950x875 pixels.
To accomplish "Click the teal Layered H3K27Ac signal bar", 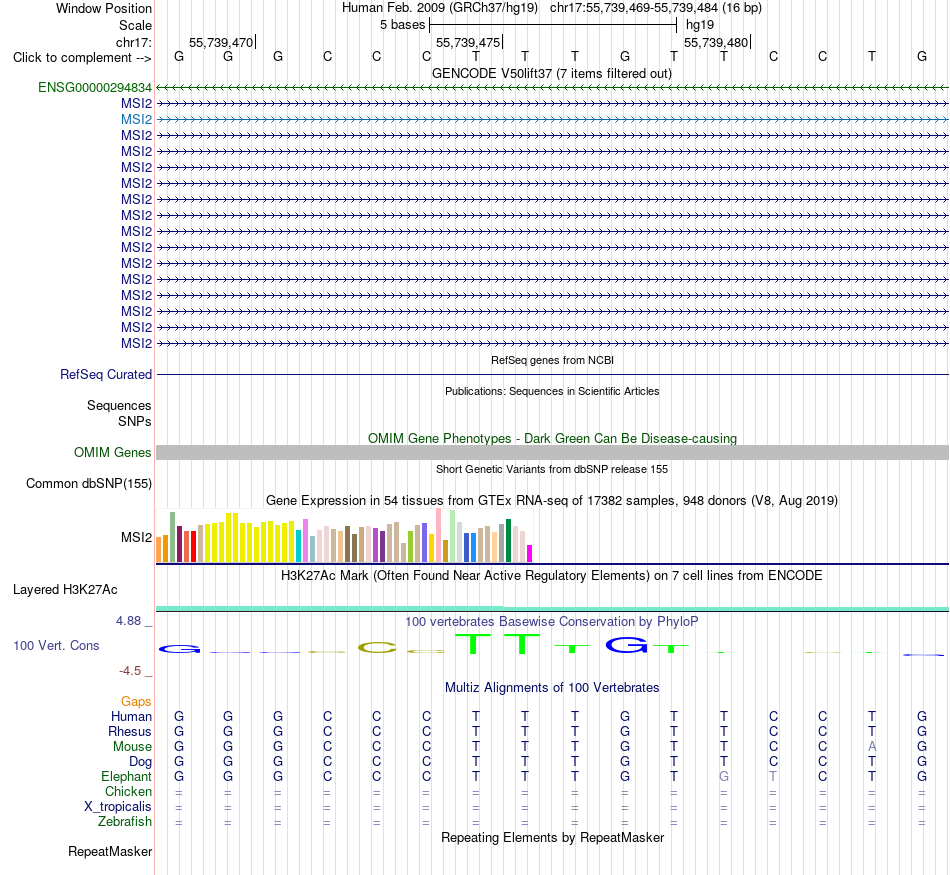I will coord(552,608).
